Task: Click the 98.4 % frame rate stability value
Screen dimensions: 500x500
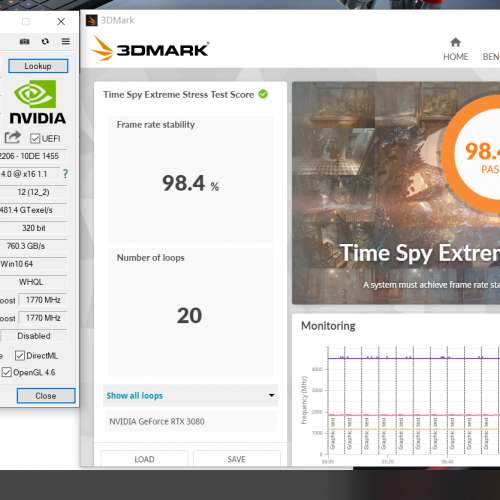Action: 190,184
